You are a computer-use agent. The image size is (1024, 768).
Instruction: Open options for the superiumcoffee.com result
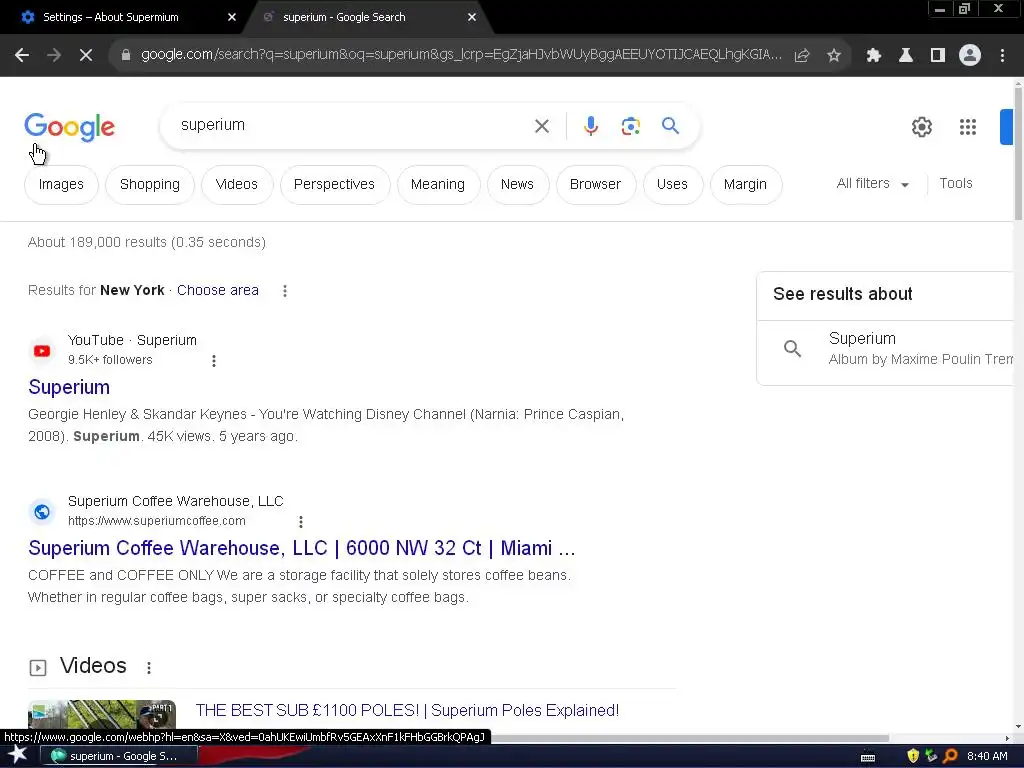coord(300,522)
